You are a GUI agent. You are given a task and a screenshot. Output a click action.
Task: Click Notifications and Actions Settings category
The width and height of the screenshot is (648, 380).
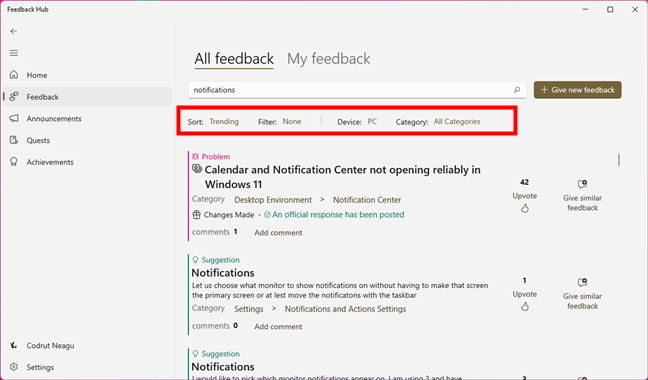(x=345, y=309)
